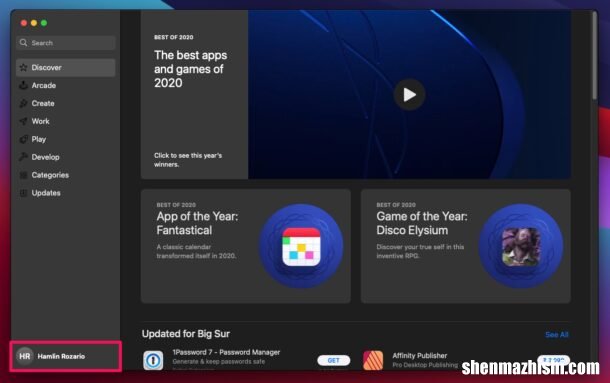The height and width of the screenshot is (383, 610).
Task: Select the Play label
Action: [39, 139]
